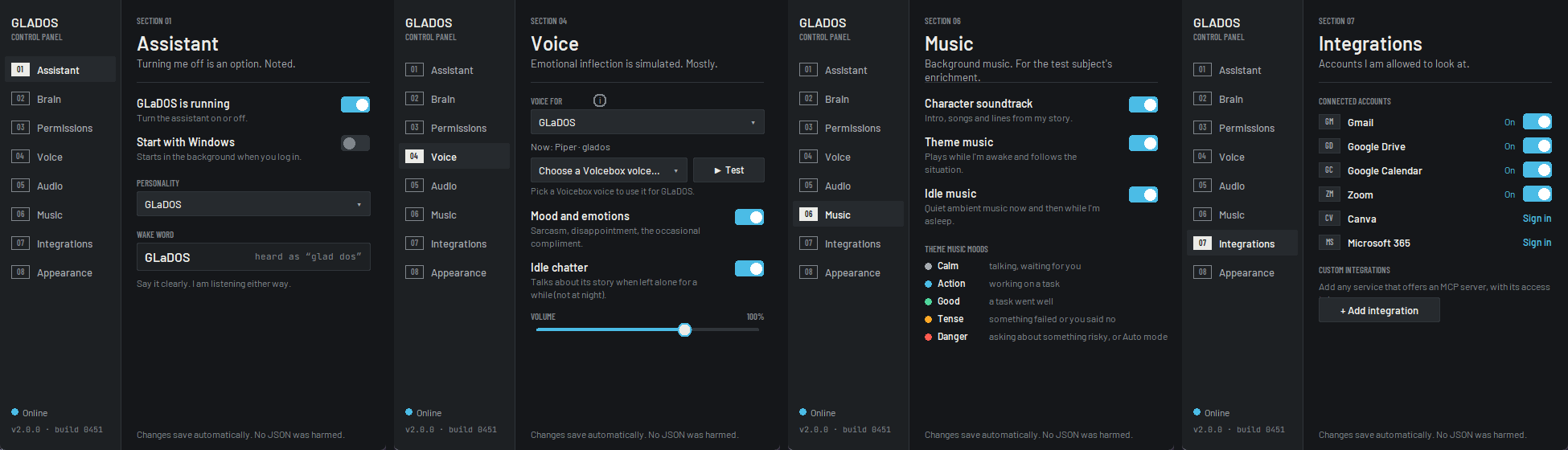Click the GC Google Calendar account icon

coord(1329,170)
